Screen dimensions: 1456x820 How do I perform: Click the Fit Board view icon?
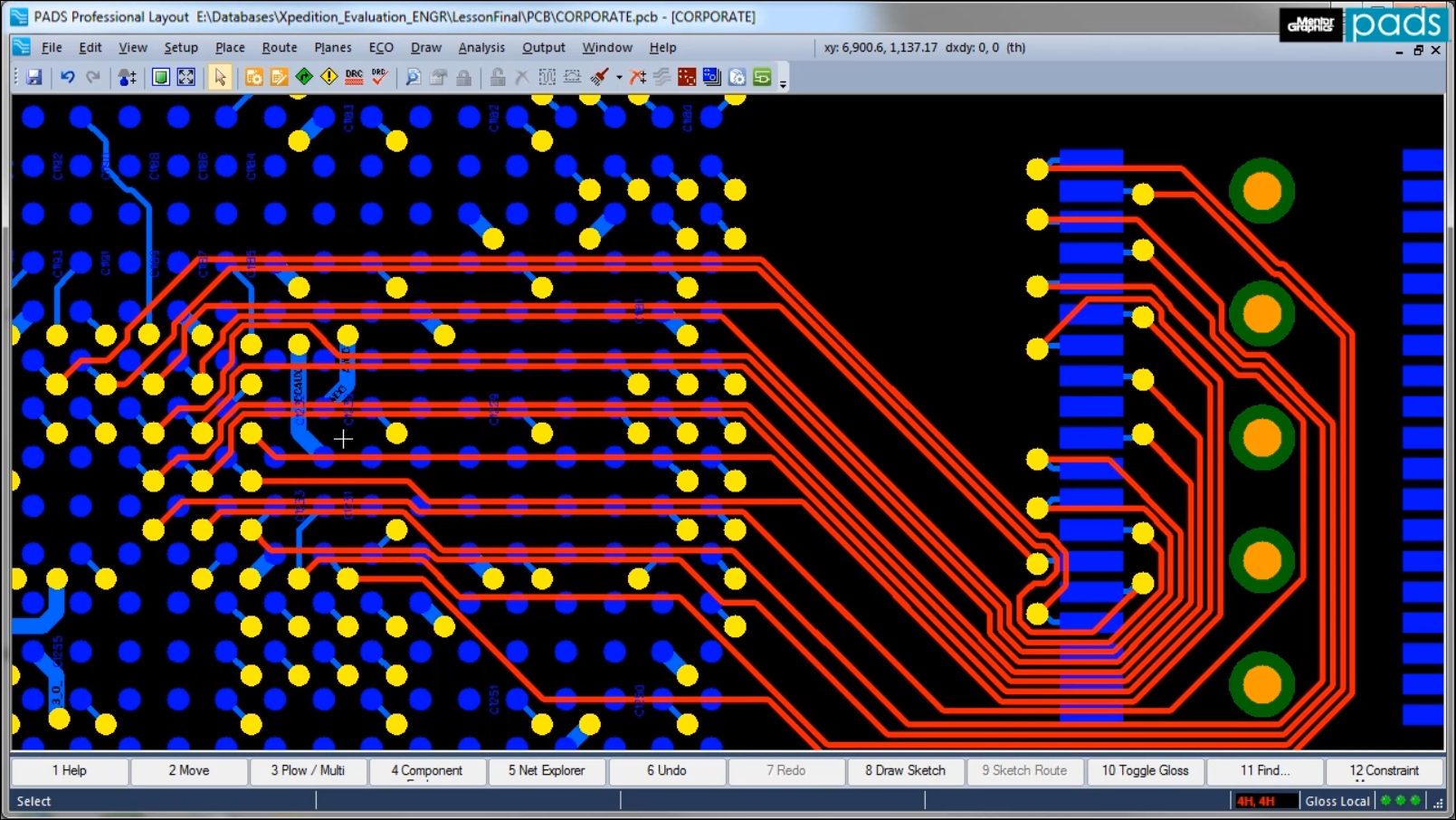tap(186, 78)
